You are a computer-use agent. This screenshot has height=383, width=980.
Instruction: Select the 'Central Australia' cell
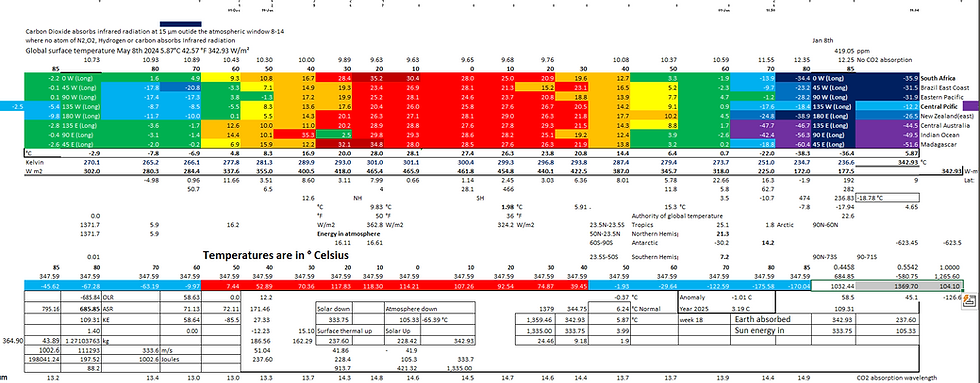[943, 126]
